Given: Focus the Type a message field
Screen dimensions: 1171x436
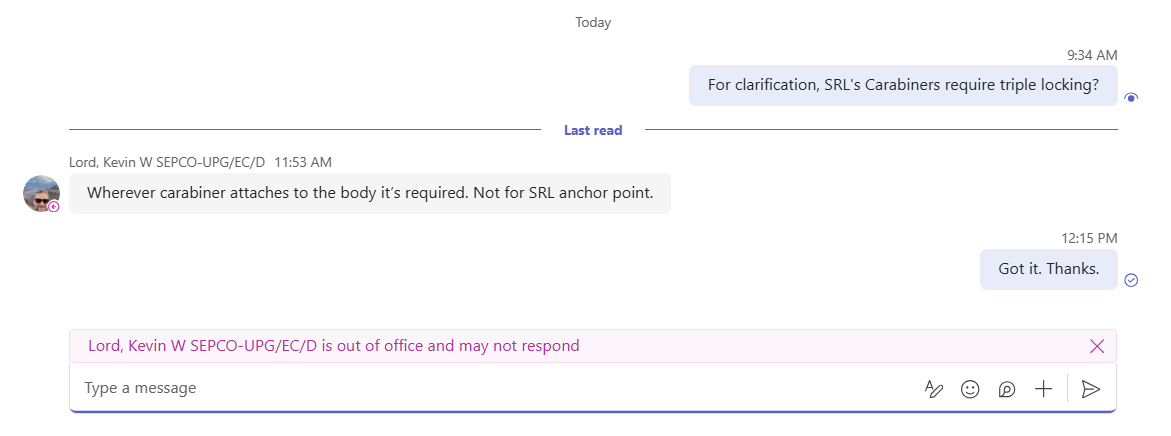Looking at the screenshot, I should [x=493, y=388].
